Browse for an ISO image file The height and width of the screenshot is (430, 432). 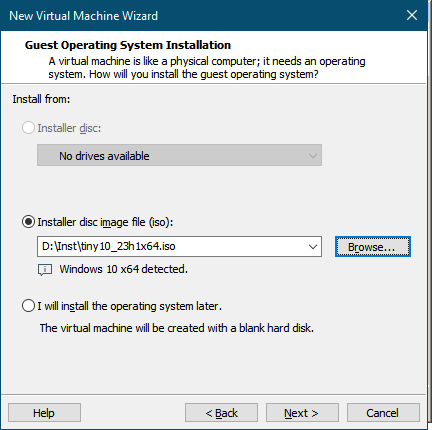373,247
